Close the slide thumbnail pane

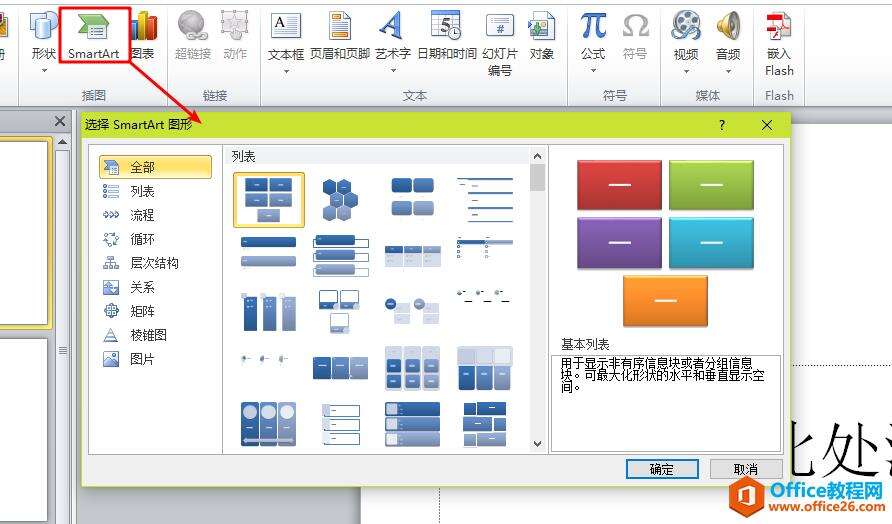tap(60, 121)
